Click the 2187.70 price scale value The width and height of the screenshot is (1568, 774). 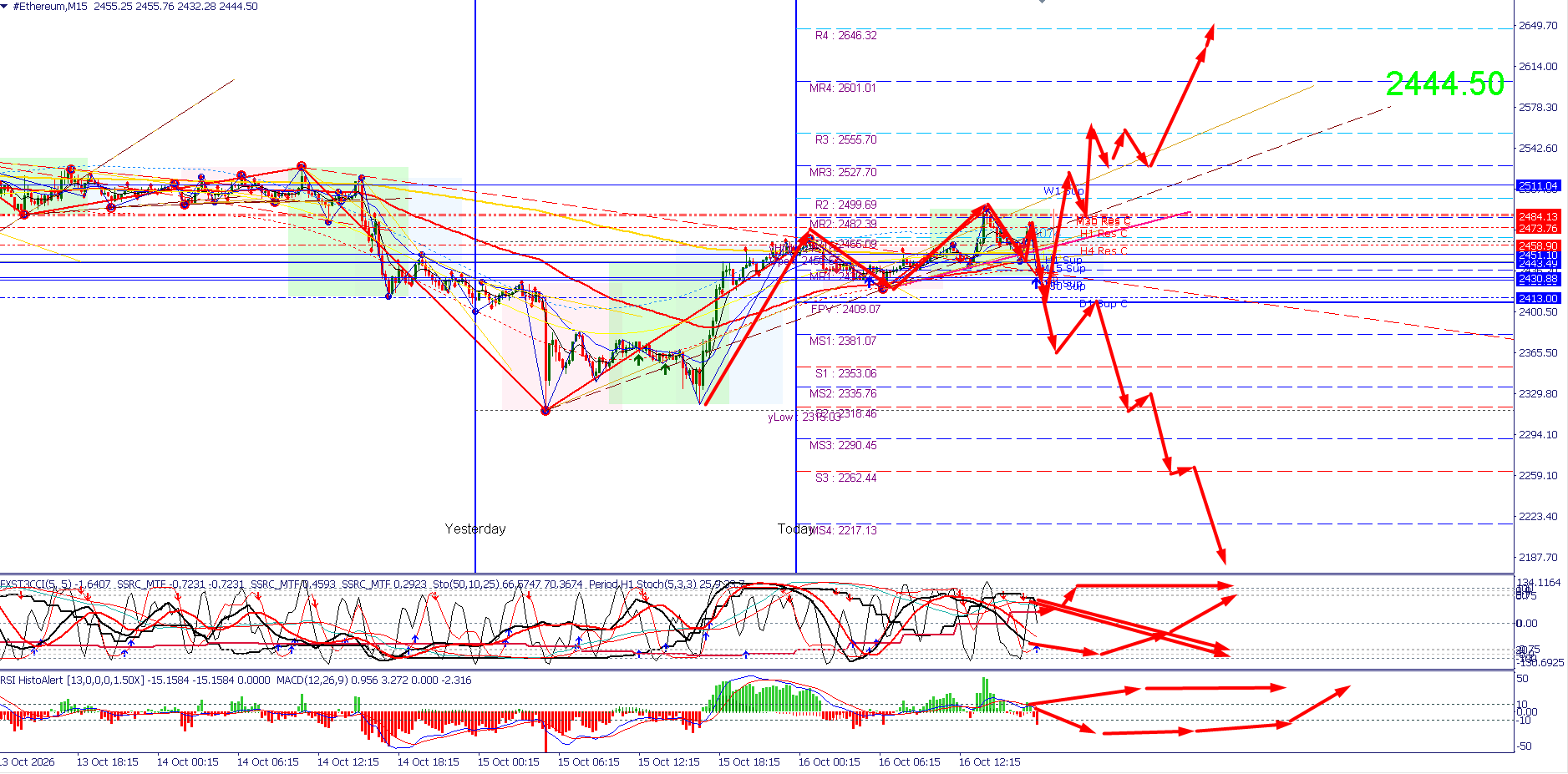tap(1538, 558)
